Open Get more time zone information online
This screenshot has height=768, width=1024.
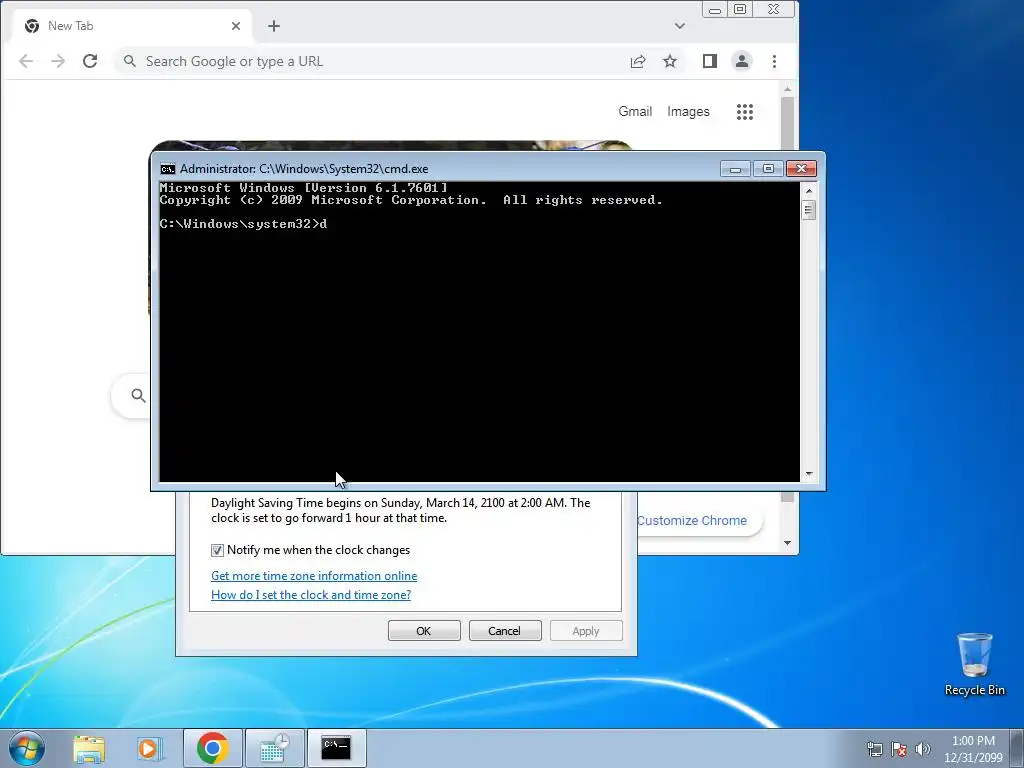click(314, 576)
